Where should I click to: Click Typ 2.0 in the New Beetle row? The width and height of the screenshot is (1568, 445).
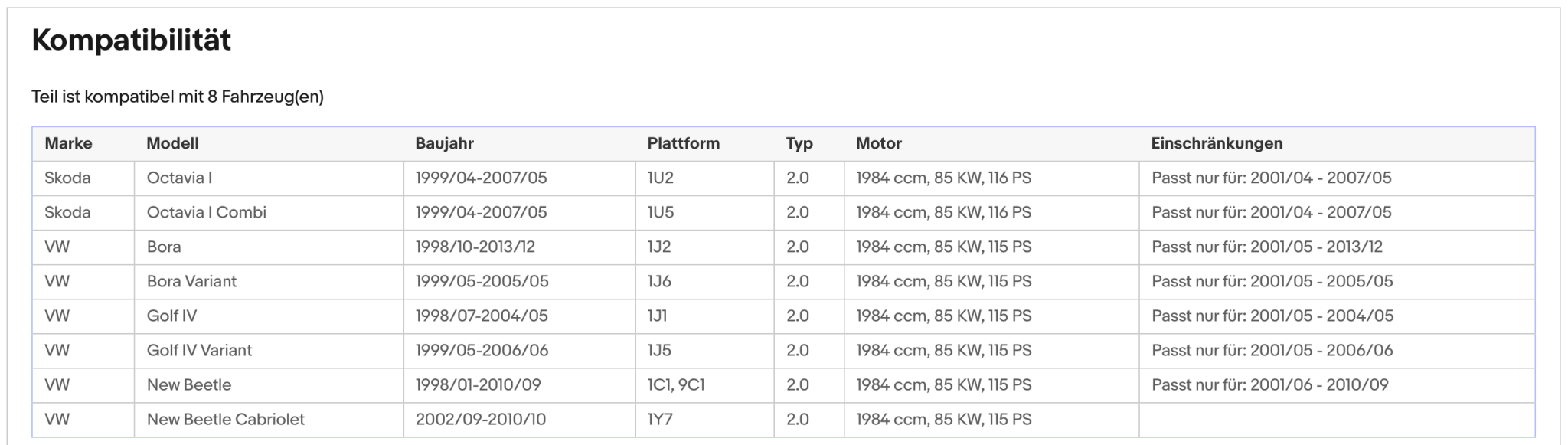[x=798, y=384]
